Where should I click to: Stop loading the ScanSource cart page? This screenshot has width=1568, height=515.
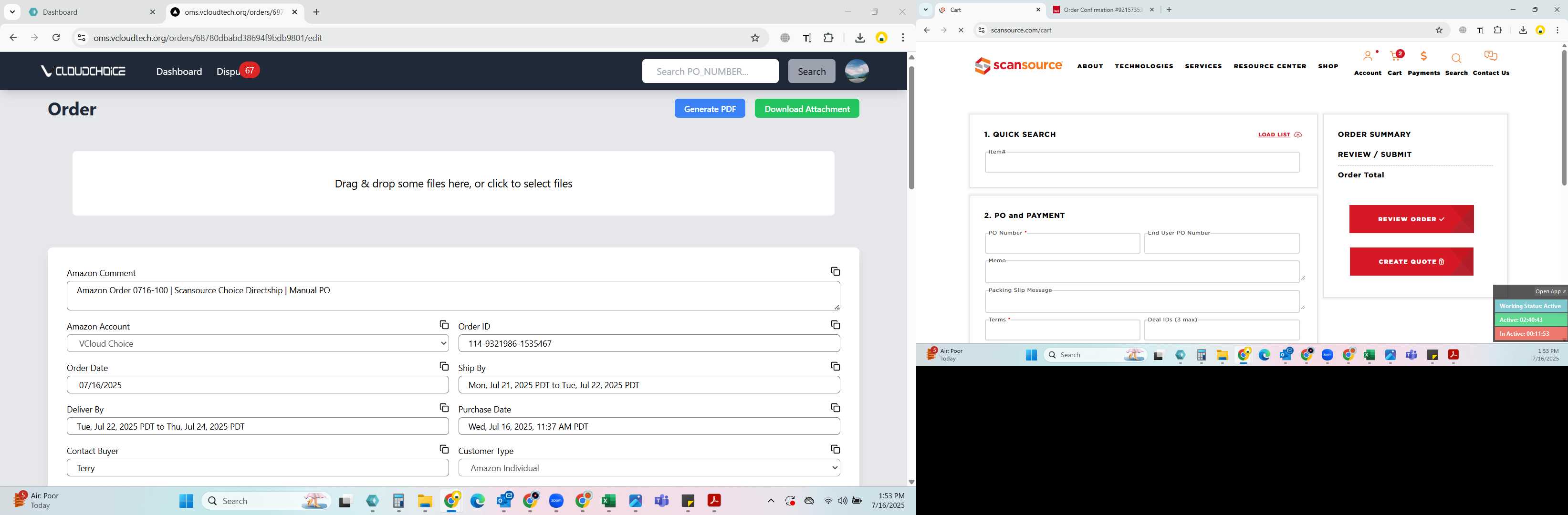(x=961, y=30)
